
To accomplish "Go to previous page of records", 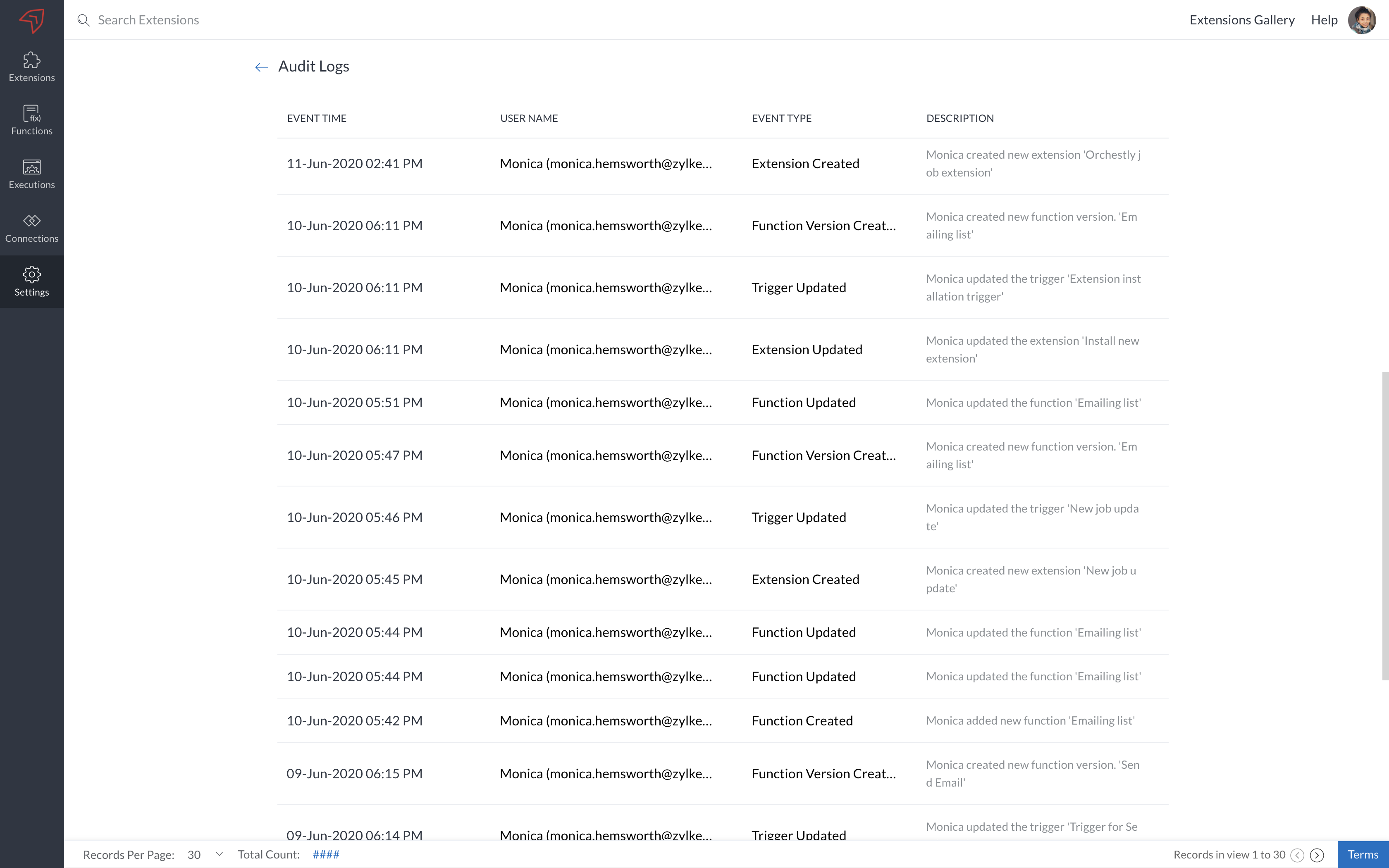I will click(1297, 855).
